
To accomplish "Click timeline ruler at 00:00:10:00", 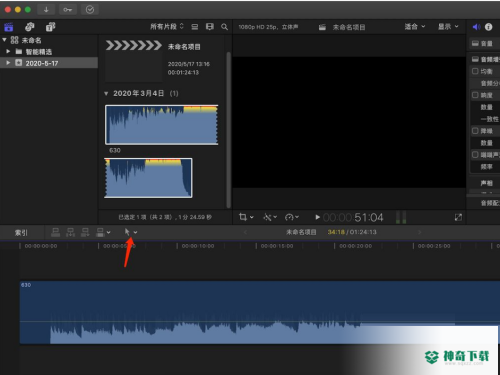I will (x=198, y=246).
